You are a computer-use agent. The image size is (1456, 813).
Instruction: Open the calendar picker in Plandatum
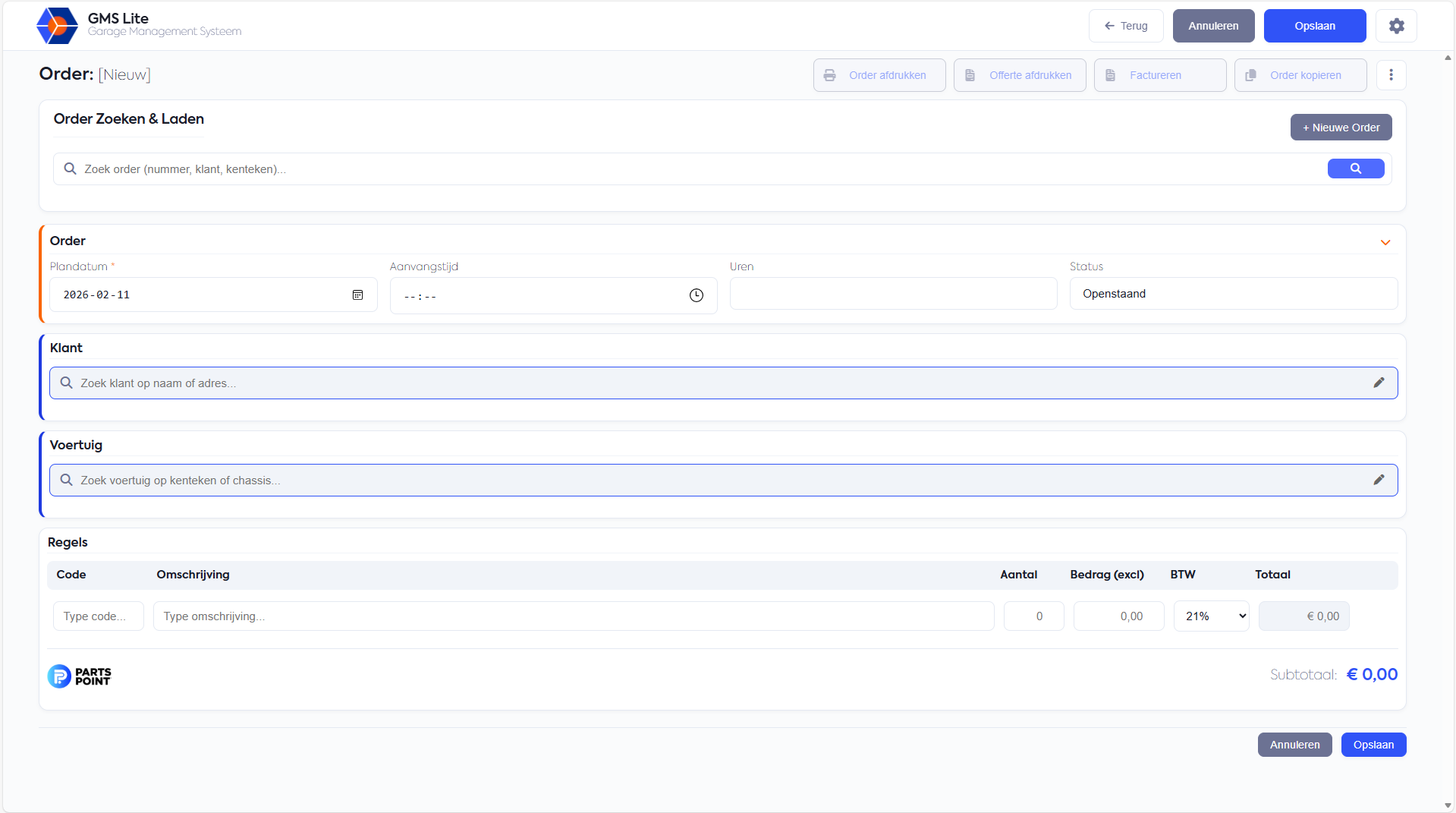coord(357,295)
